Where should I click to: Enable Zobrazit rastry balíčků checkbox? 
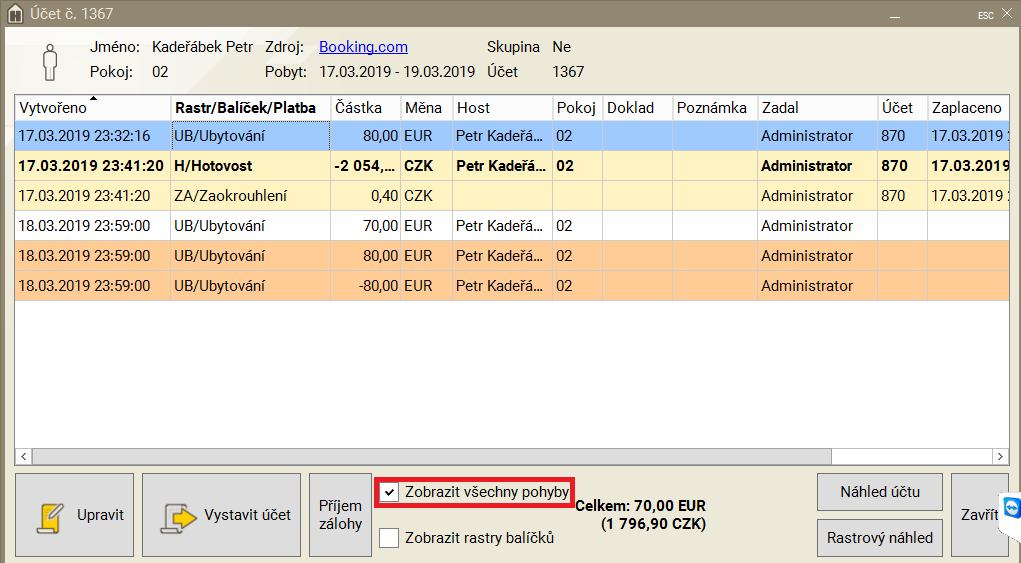click(x=390, y=538)
